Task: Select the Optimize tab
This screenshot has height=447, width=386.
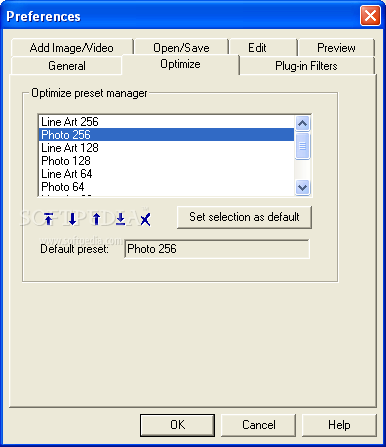Action: click(x=180, y=64)
